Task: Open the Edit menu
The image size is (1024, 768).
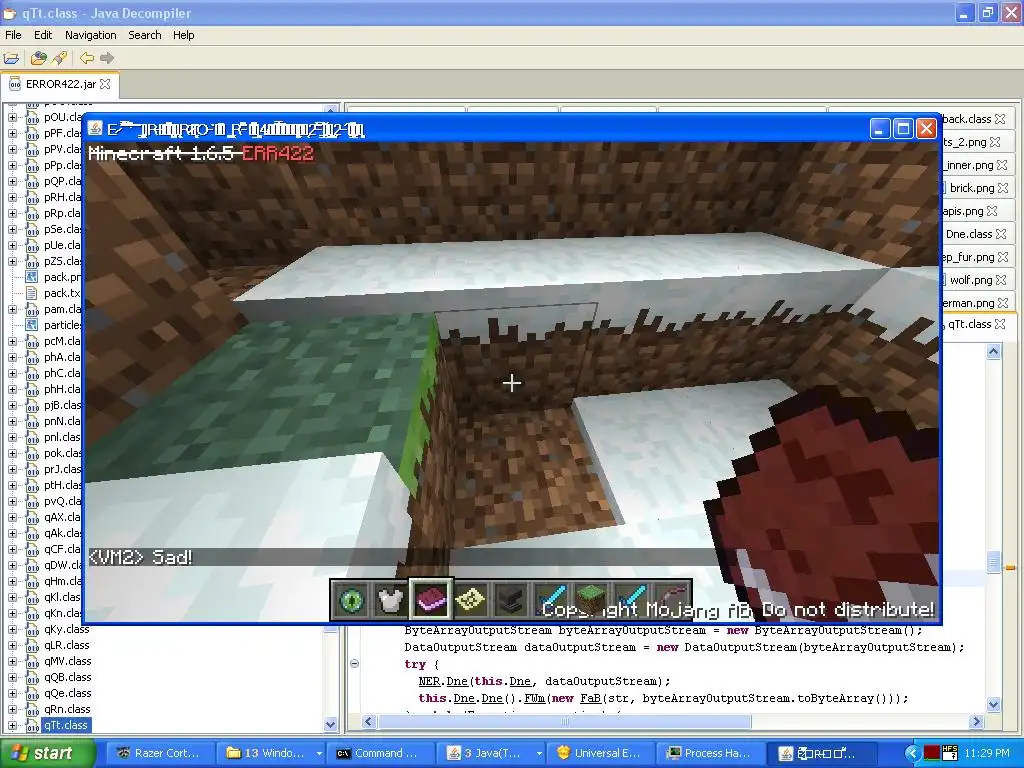Action: click(43, 35)
